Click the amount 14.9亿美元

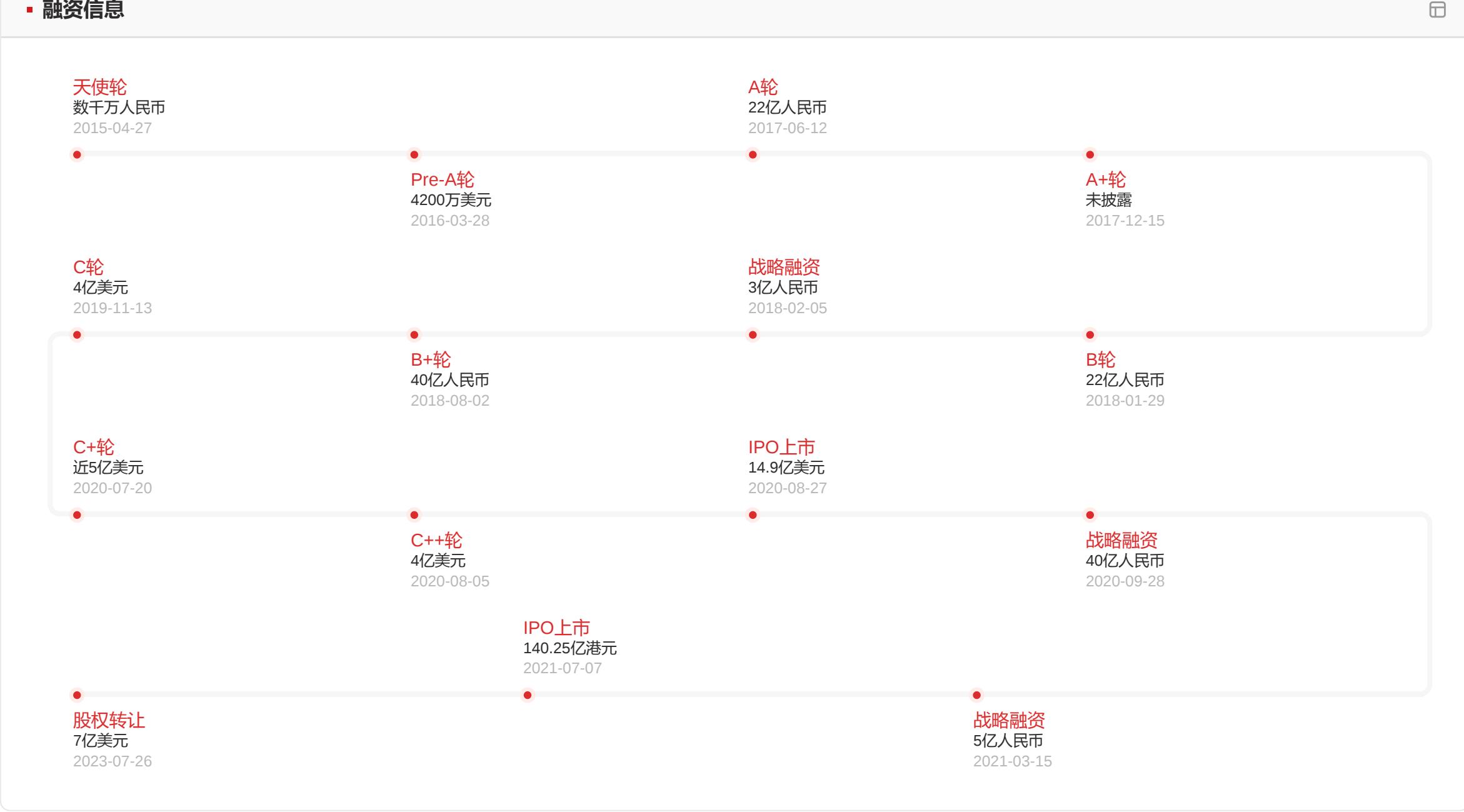click(x=786, y=468)
